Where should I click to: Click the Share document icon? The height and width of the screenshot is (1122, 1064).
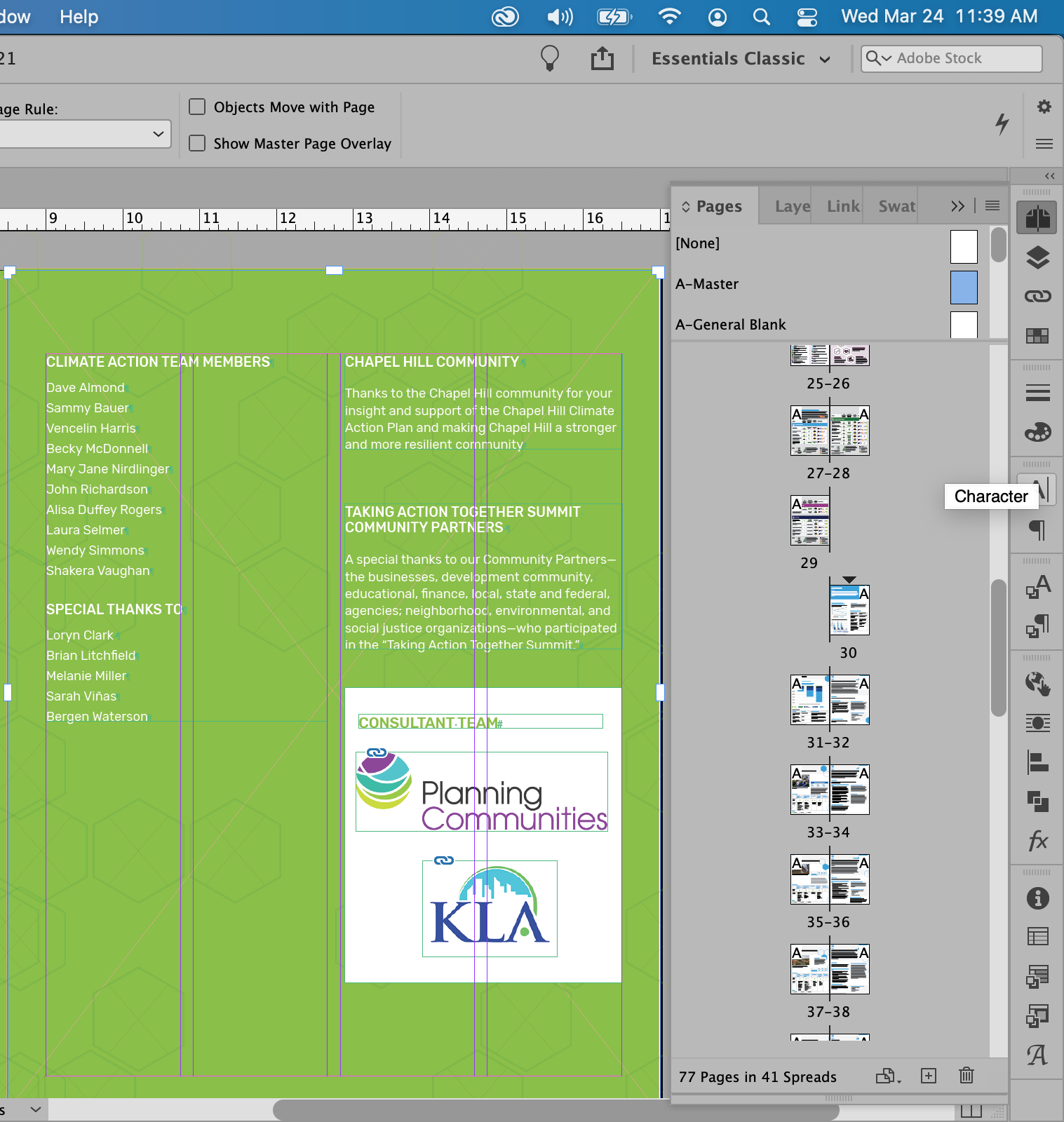[x=602, y=58]
